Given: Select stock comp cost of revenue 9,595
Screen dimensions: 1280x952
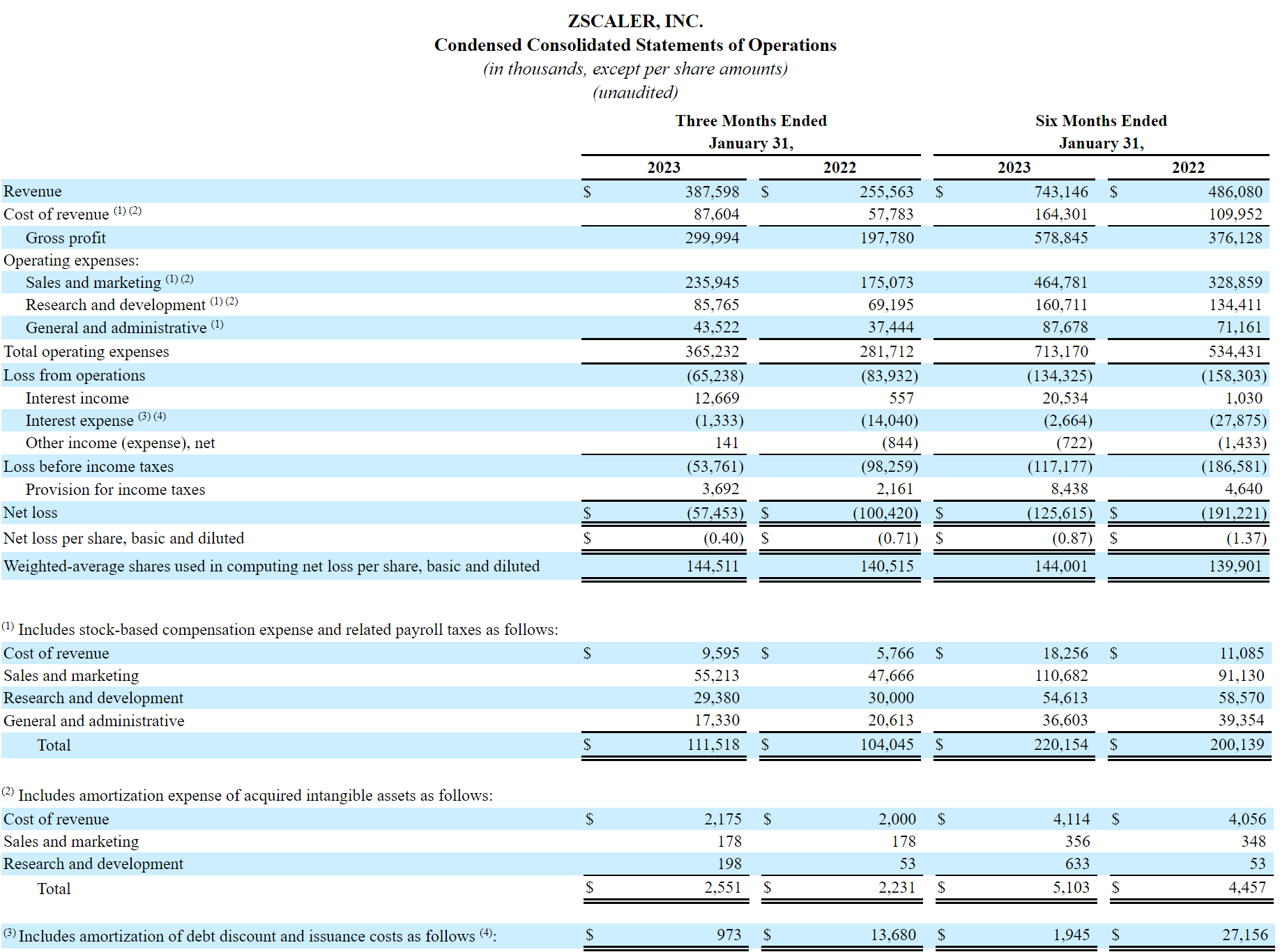Looking at the screenshot, I should pos(720,653).
